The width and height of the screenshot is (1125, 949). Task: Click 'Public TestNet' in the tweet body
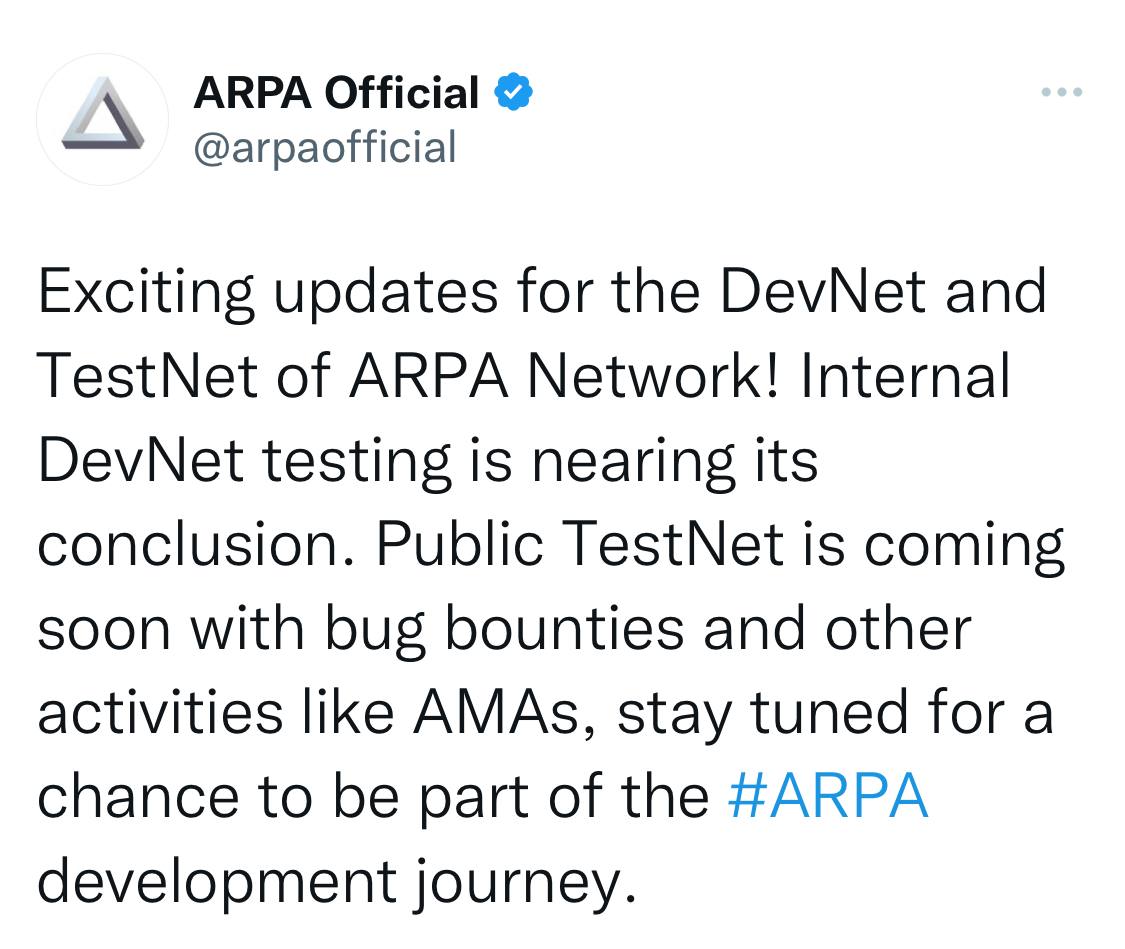click(580, 544)
